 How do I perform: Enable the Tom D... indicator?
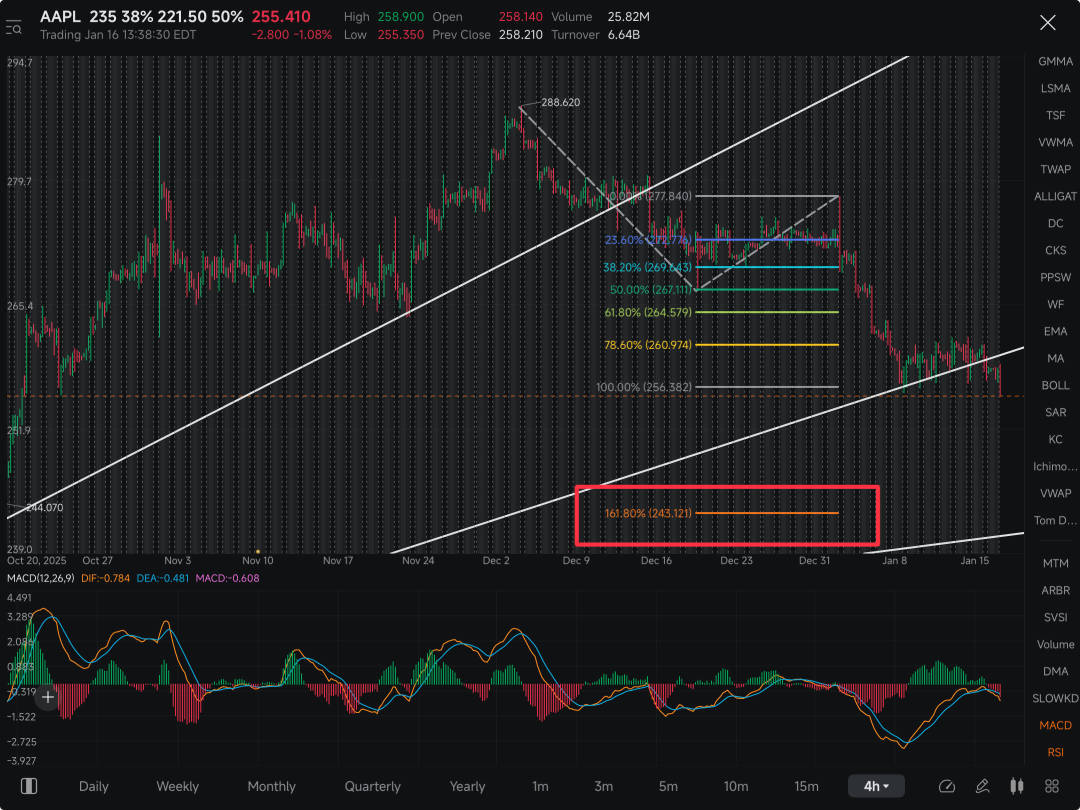pyautogui.click(x=1055, y=520)
